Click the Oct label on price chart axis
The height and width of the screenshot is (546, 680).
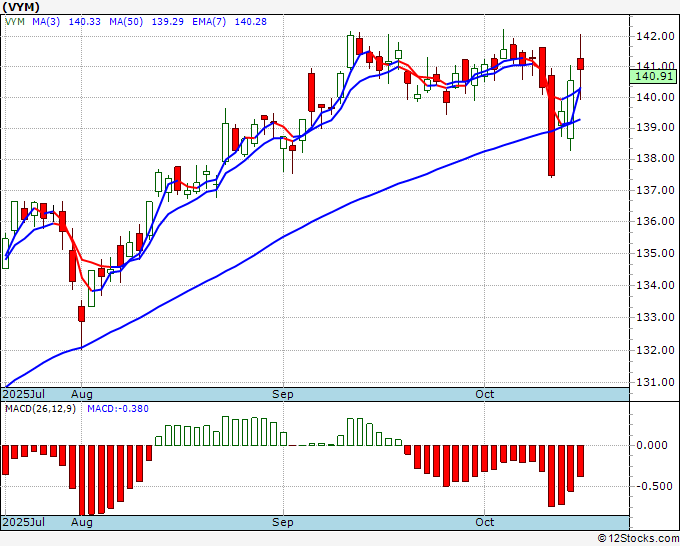pyautogui.click(x=484, y=394)
